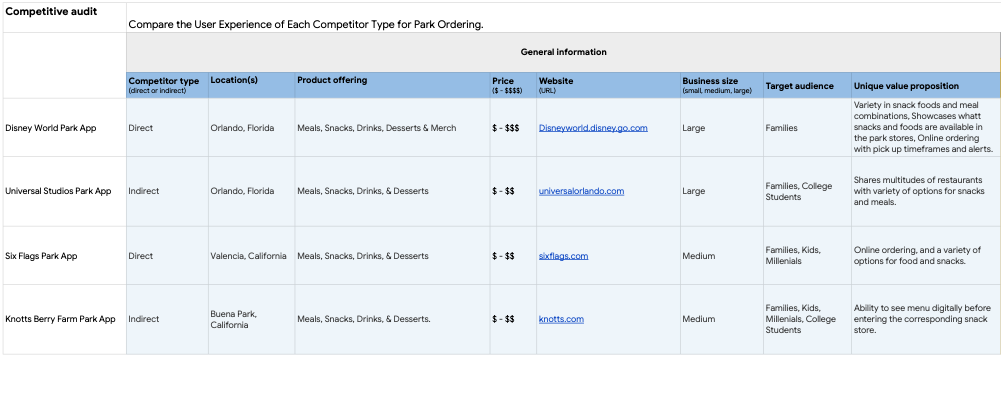This screenshot has height=419, width=1001.
Task: Open the sixflags.com link
Action: pyautogui.click(x=564, y=256)
